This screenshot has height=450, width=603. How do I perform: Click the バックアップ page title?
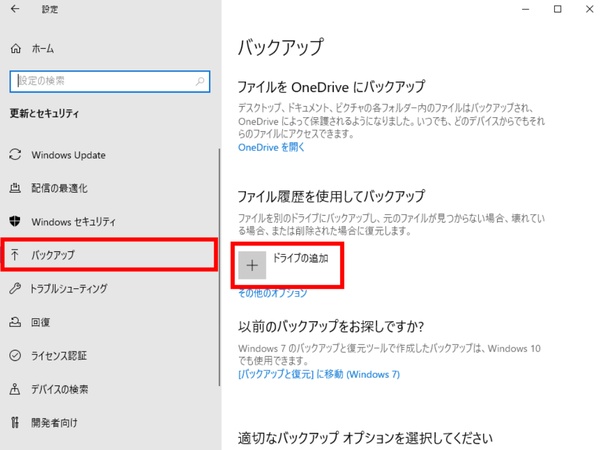281,48
